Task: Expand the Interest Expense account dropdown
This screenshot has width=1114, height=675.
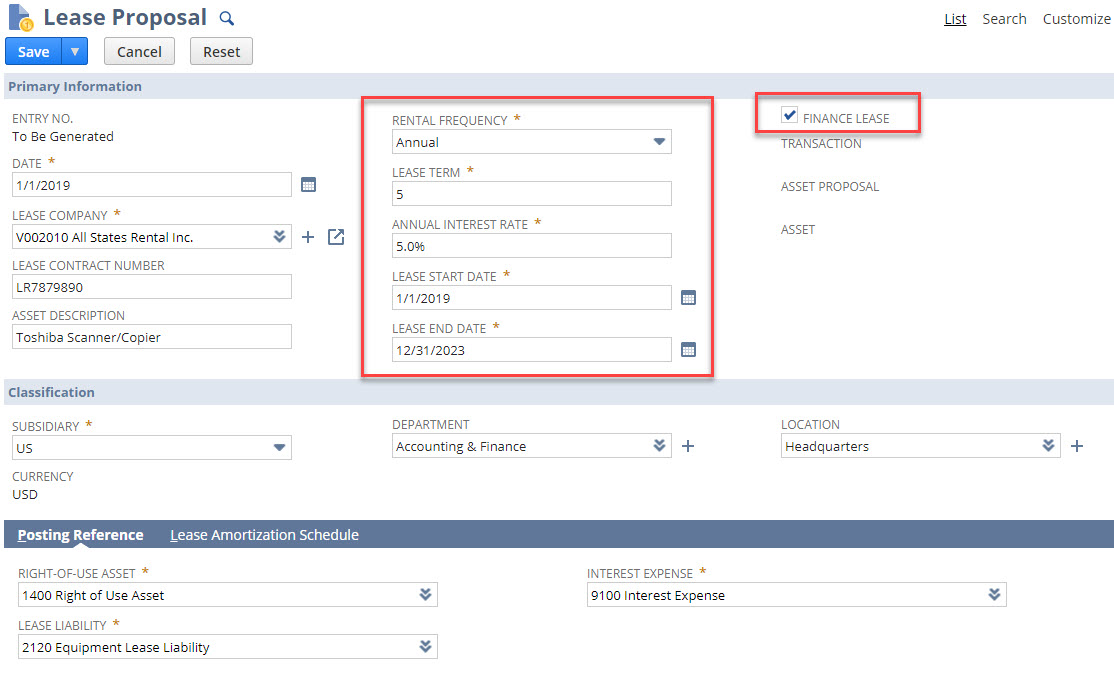Action: (994, 595)
